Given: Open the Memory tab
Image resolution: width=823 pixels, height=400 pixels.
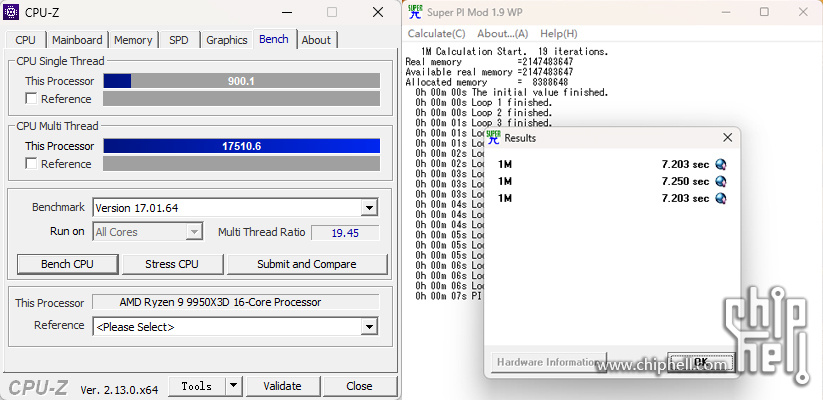Looking at the screenshot, I should click(x=133, y=40).
